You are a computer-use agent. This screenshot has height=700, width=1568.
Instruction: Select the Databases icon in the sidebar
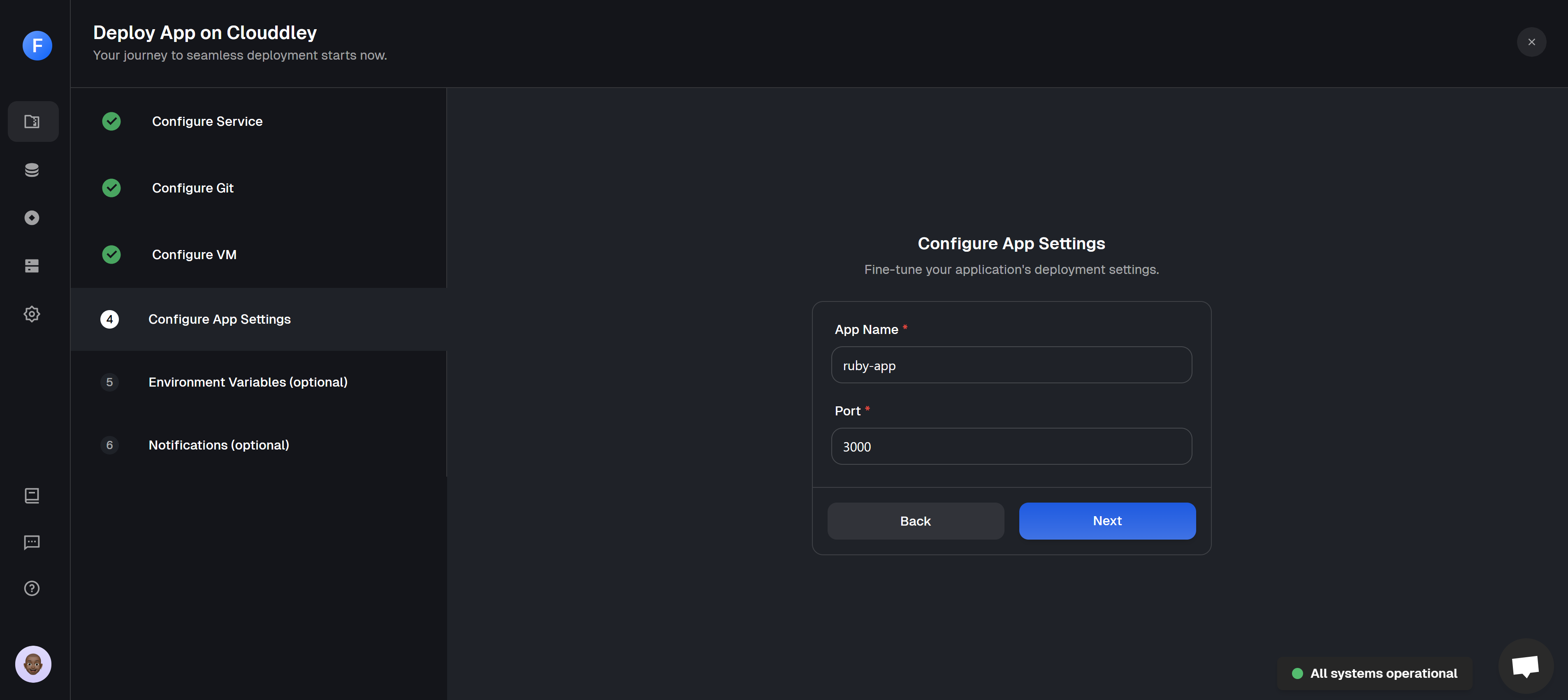31,170
